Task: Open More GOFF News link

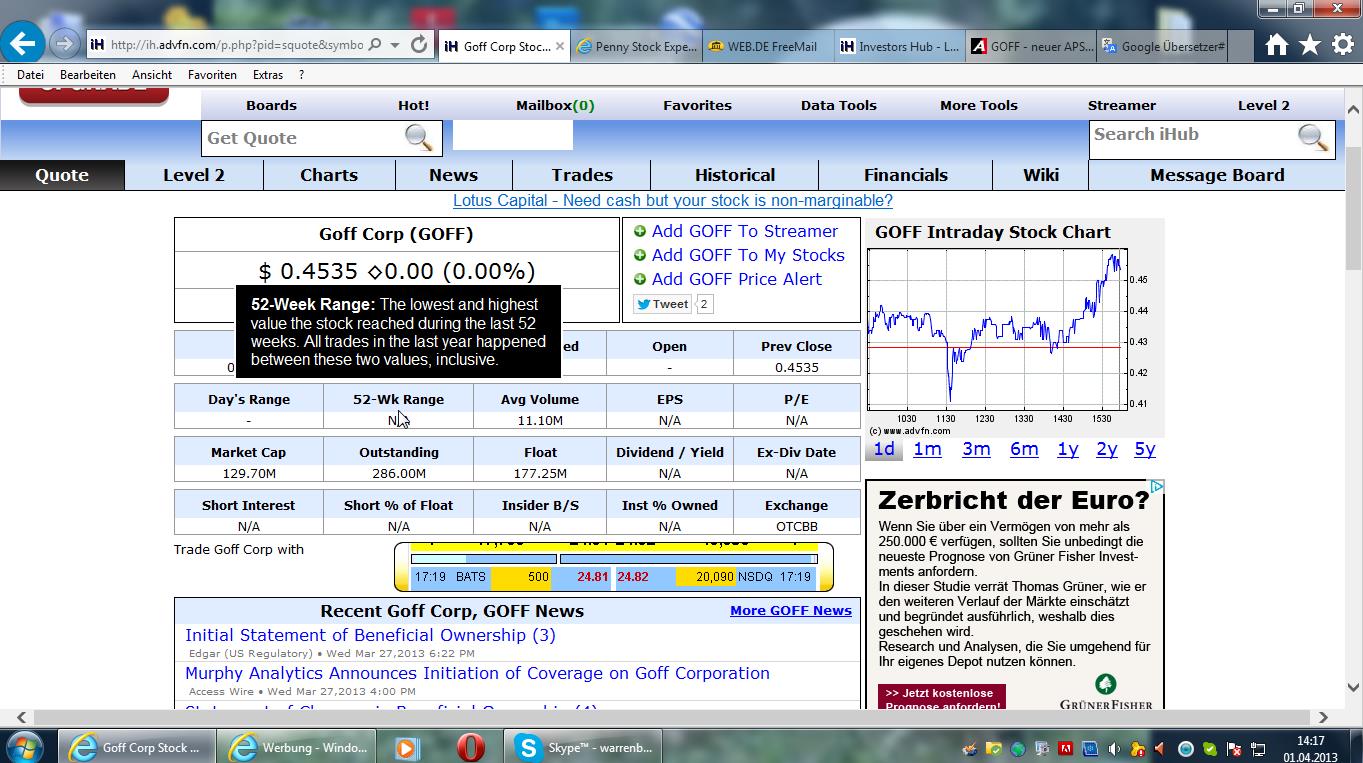Action: 791,611
